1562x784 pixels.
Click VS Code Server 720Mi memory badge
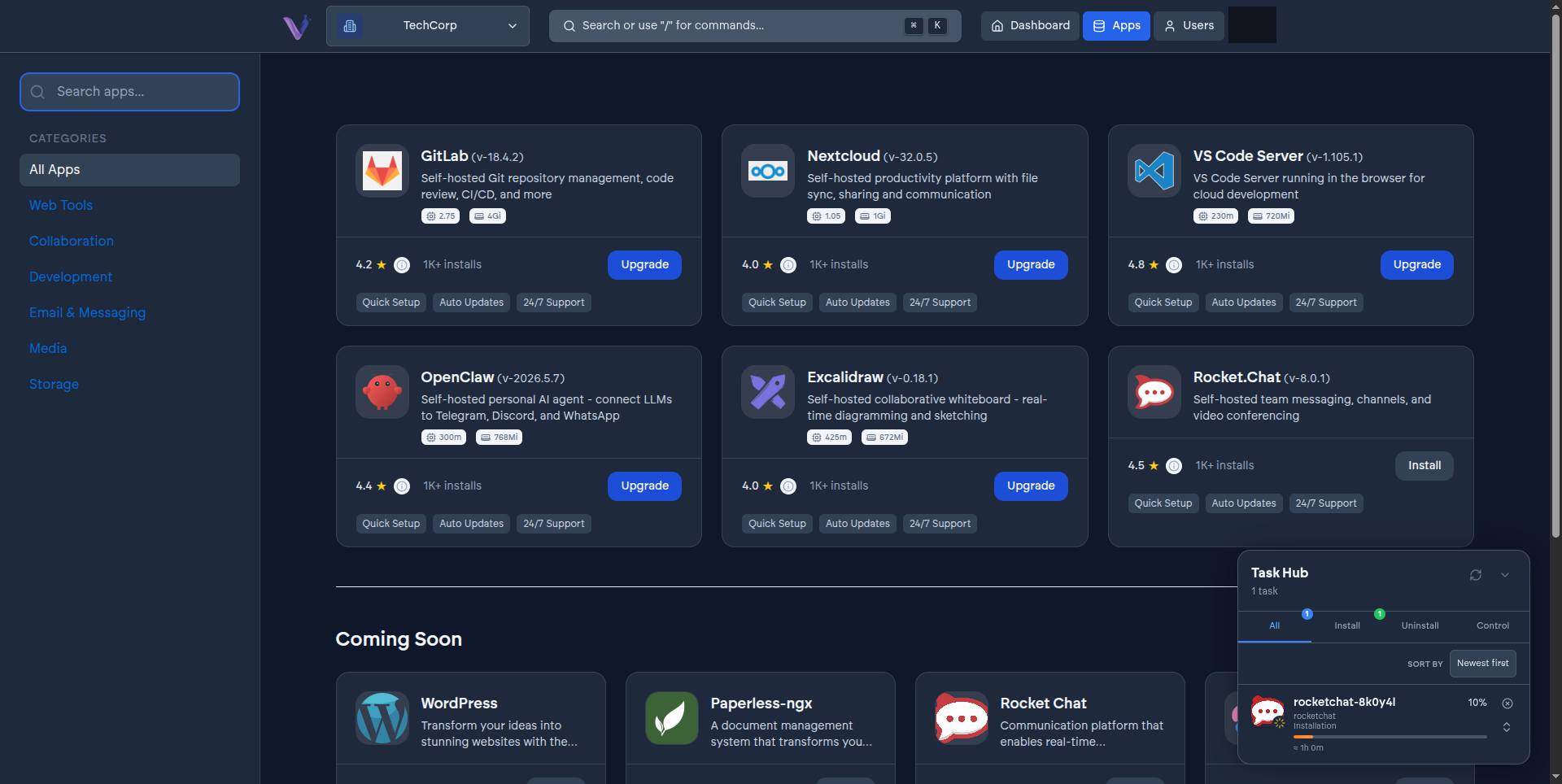tap(1272, 216)
